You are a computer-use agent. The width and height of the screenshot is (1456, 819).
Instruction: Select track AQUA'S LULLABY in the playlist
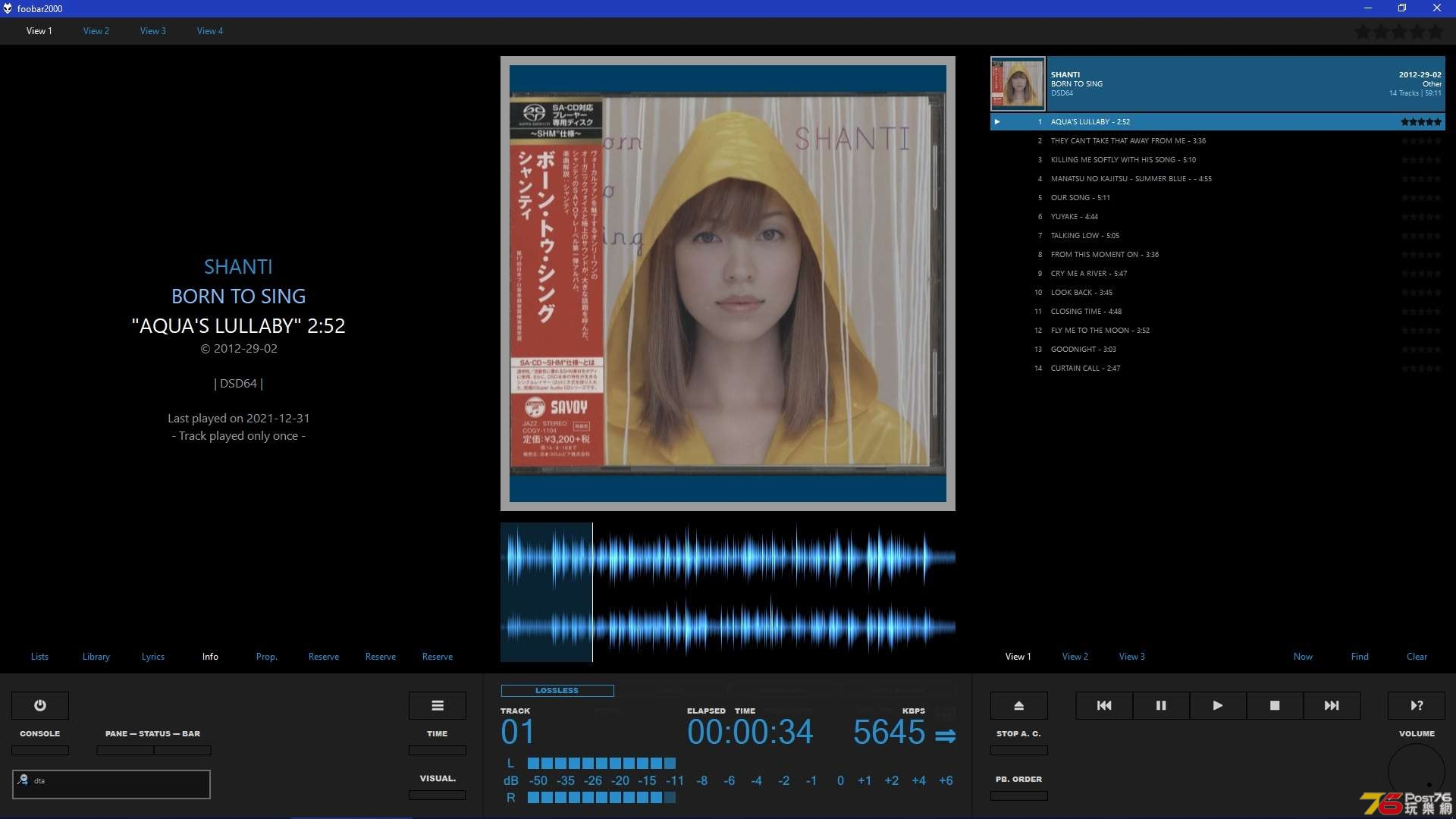[1217, 121]
